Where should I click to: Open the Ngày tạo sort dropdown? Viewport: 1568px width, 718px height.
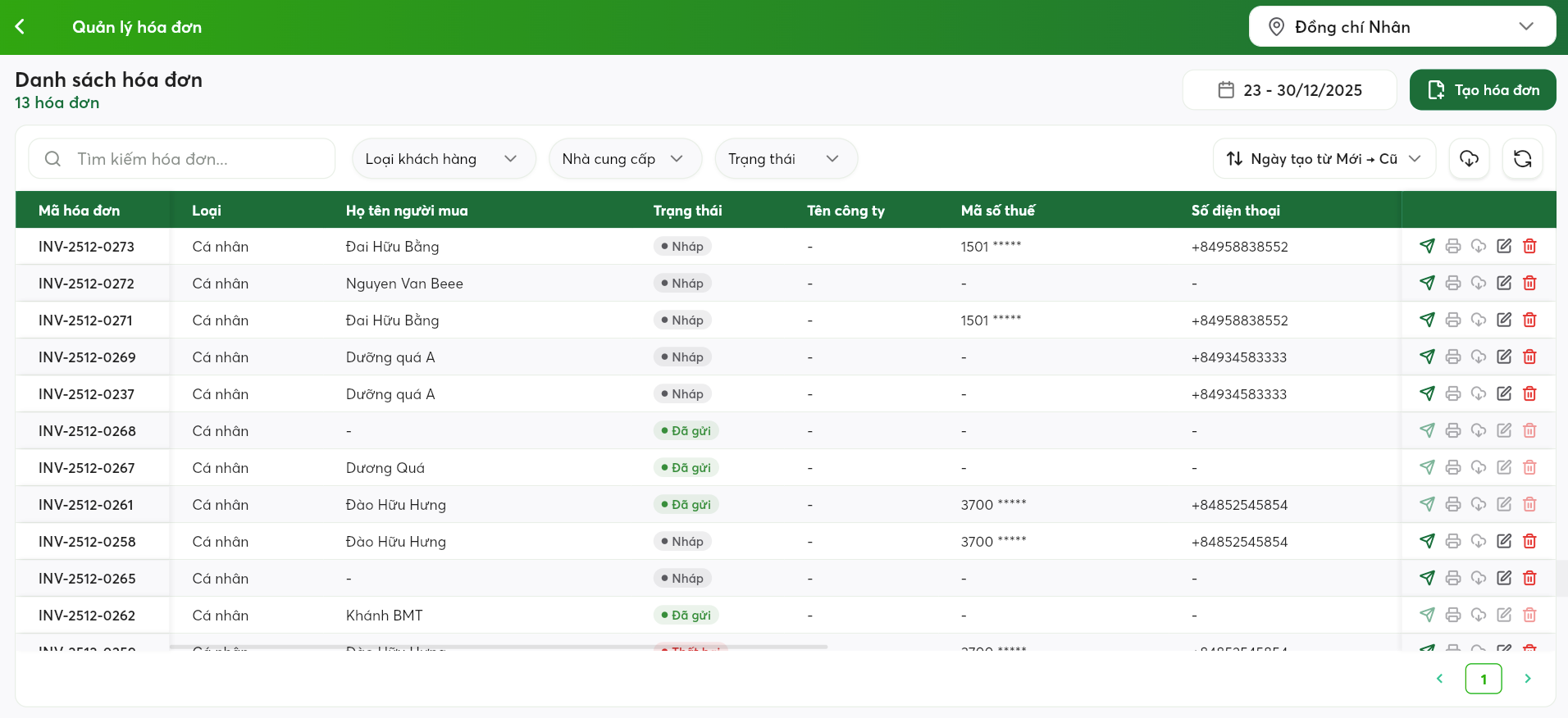coord(1324,159)
